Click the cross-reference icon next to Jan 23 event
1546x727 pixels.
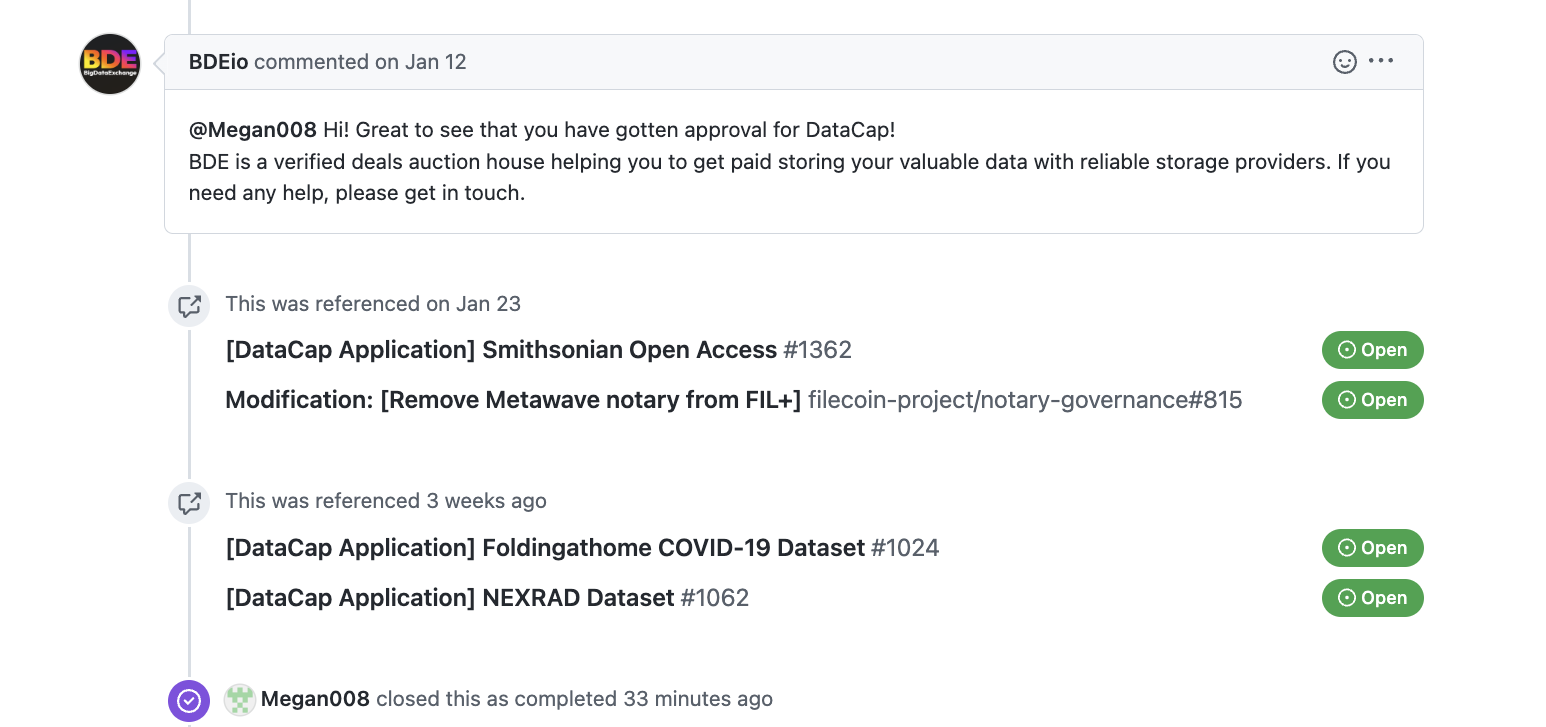pos(188,305)
